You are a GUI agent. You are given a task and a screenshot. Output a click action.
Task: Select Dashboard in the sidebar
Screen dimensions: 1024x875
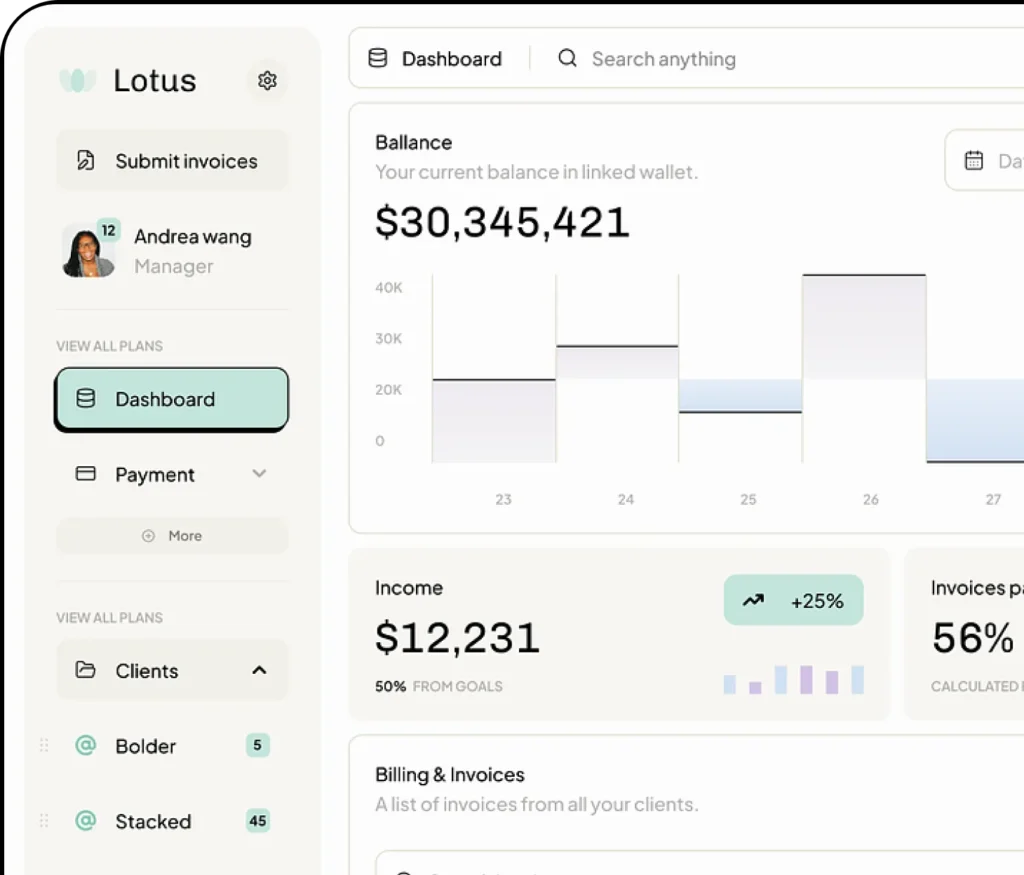click(x=172, y=399)
